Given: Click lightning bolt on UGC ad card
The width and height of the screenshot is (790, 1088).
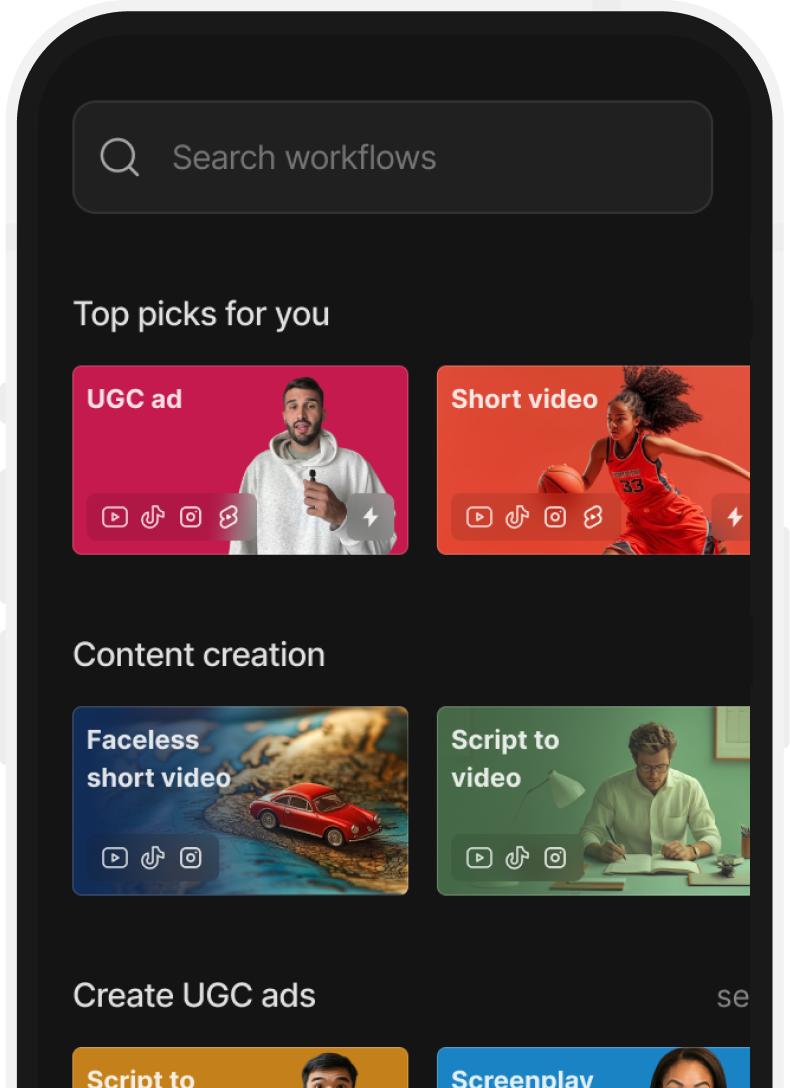Looking at the screenshot, I should click(370, 517).
